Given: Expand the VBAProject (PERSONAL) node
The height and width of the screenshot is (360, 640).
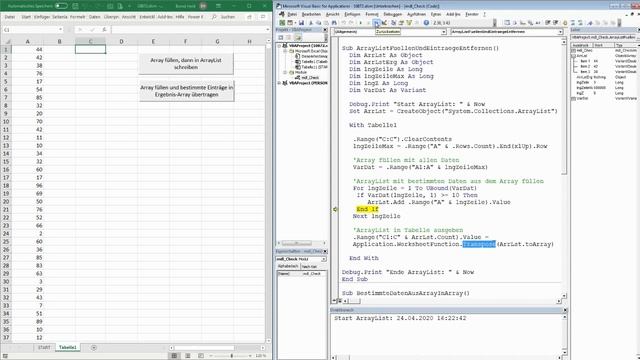Looking at the screenshot, I should 280,83.
